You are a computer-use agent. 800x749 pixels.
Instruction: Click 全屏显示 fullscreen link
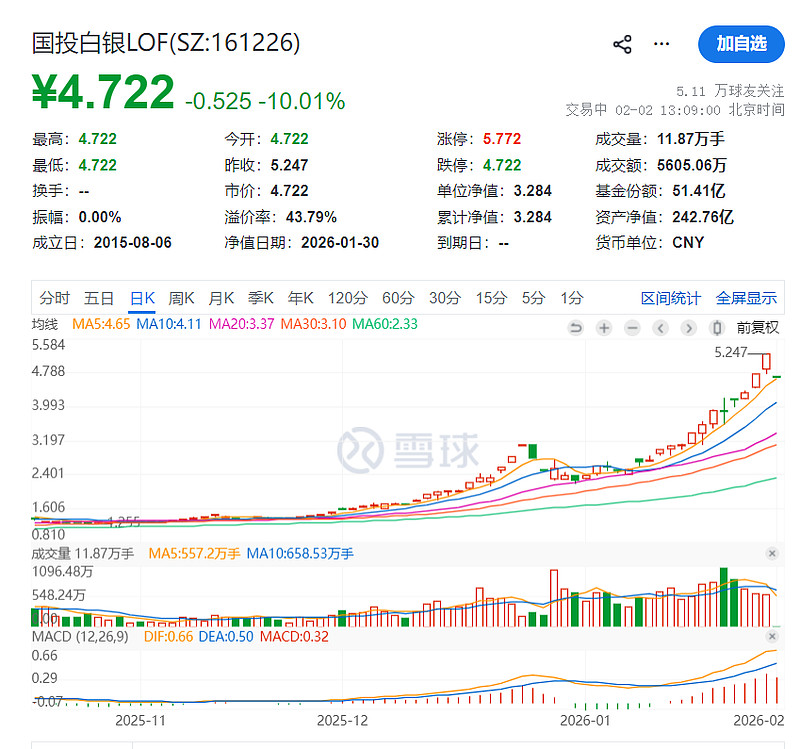[746, 298]
